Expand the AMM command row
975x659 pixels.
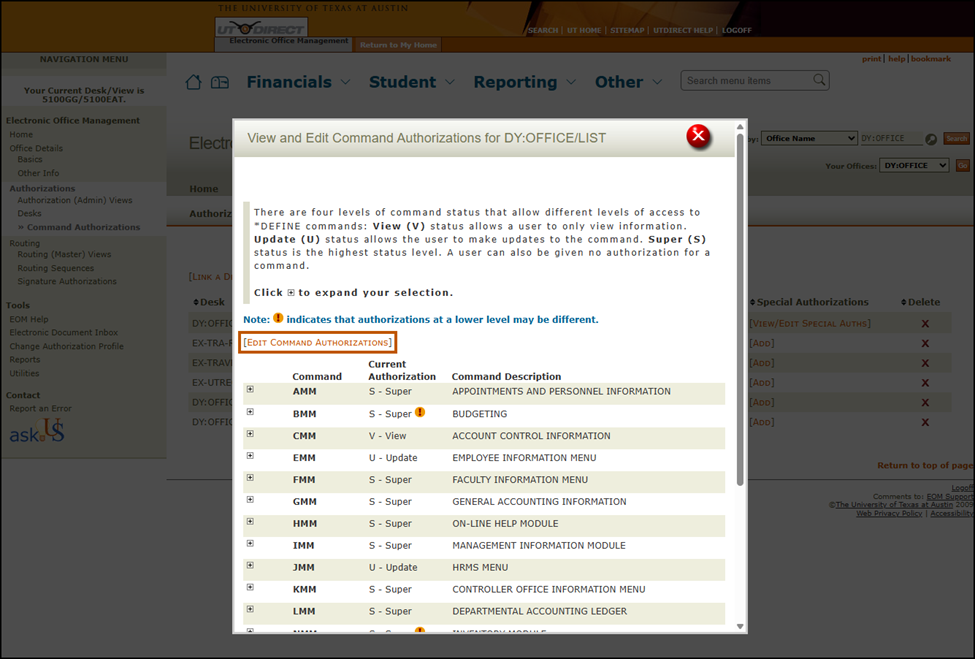[x=250, y=389]
